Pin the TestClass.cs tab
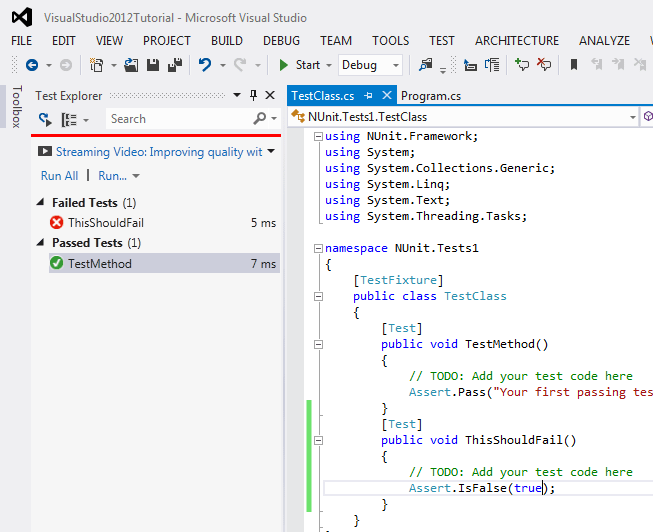Screen dimensions: 653x532 point(368,96)
